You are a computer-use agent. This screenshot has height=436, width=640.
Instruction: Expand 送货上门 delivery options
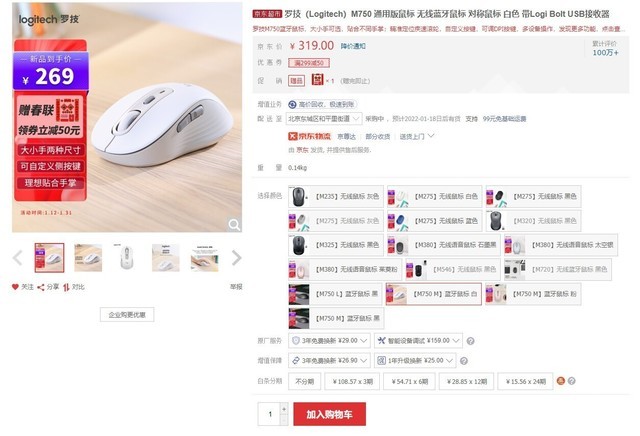pos(417,136)
